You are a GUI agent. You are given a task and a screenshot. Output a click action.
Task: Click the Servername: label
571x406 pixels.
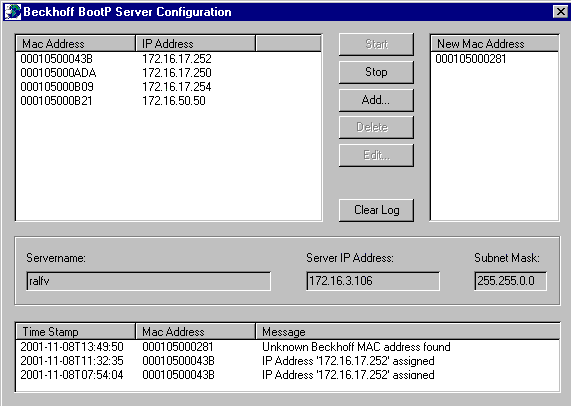pos(56,258)
